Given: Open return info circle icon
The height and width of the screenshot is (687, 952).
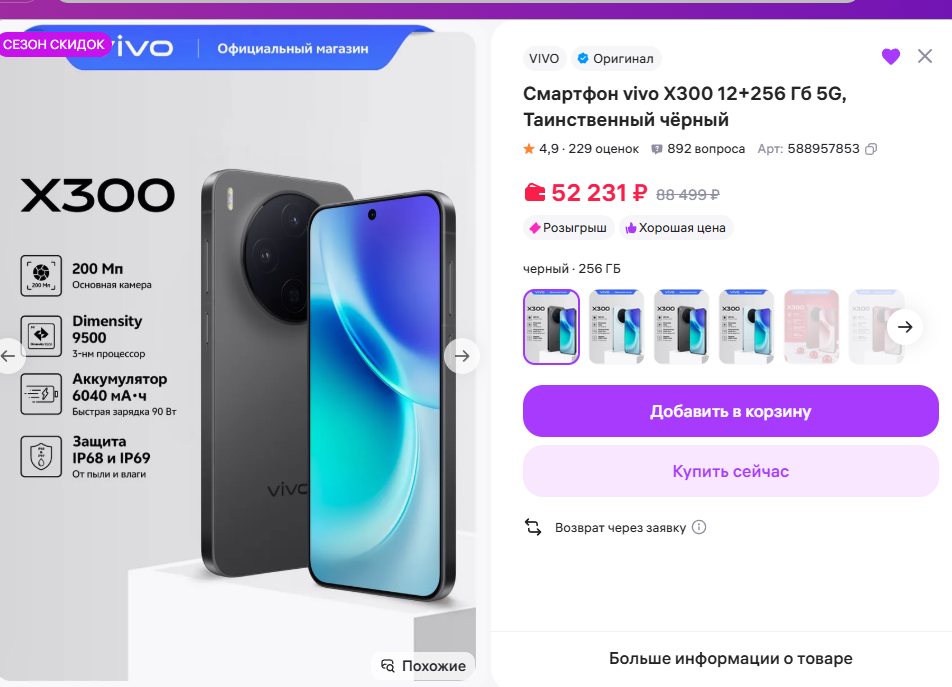Looking at the screenshot, I should (x=699, y=527).
